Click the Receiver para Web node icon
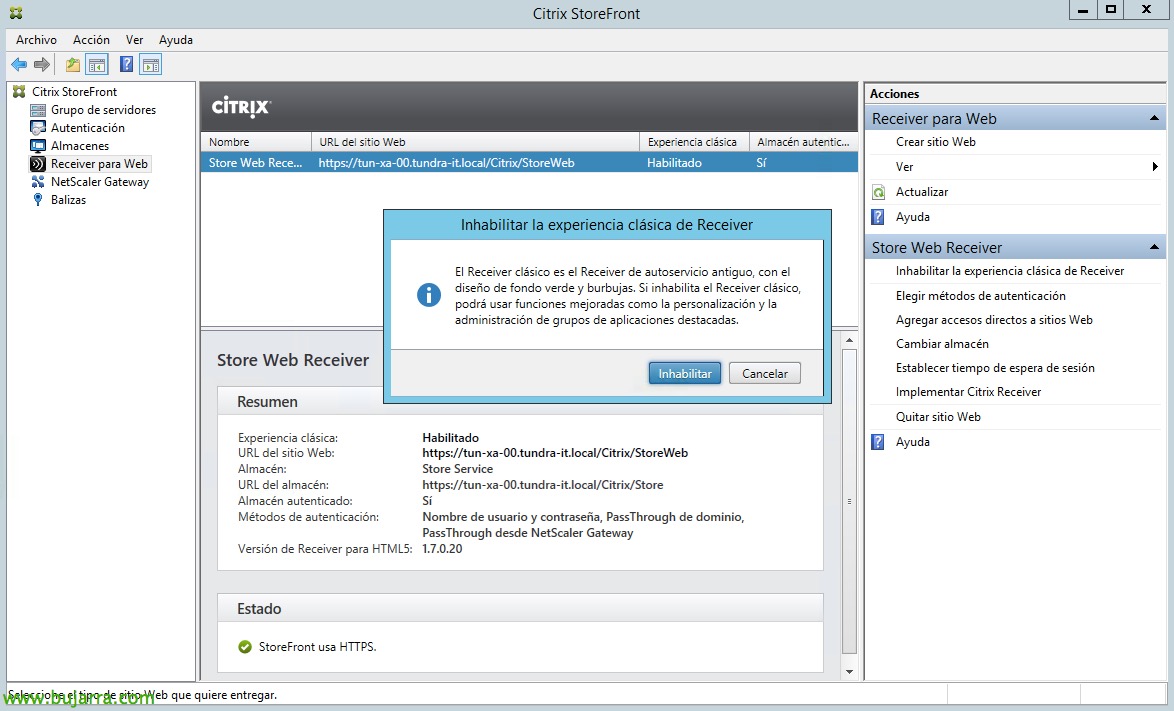The image size is (1174, 711). [x=37, y=164]
